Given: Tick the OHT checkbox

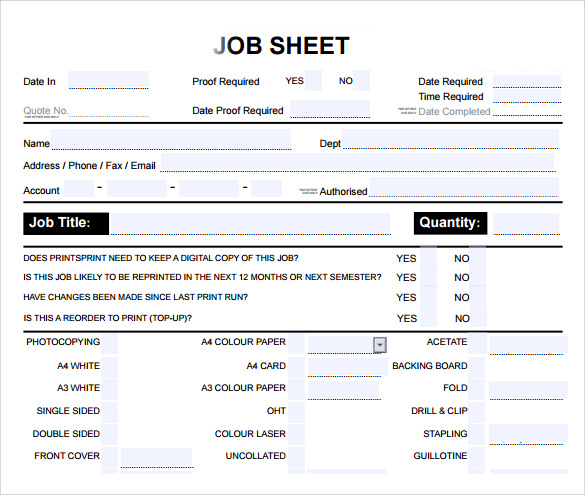Looking at the screenshot, I should [297, 412].
